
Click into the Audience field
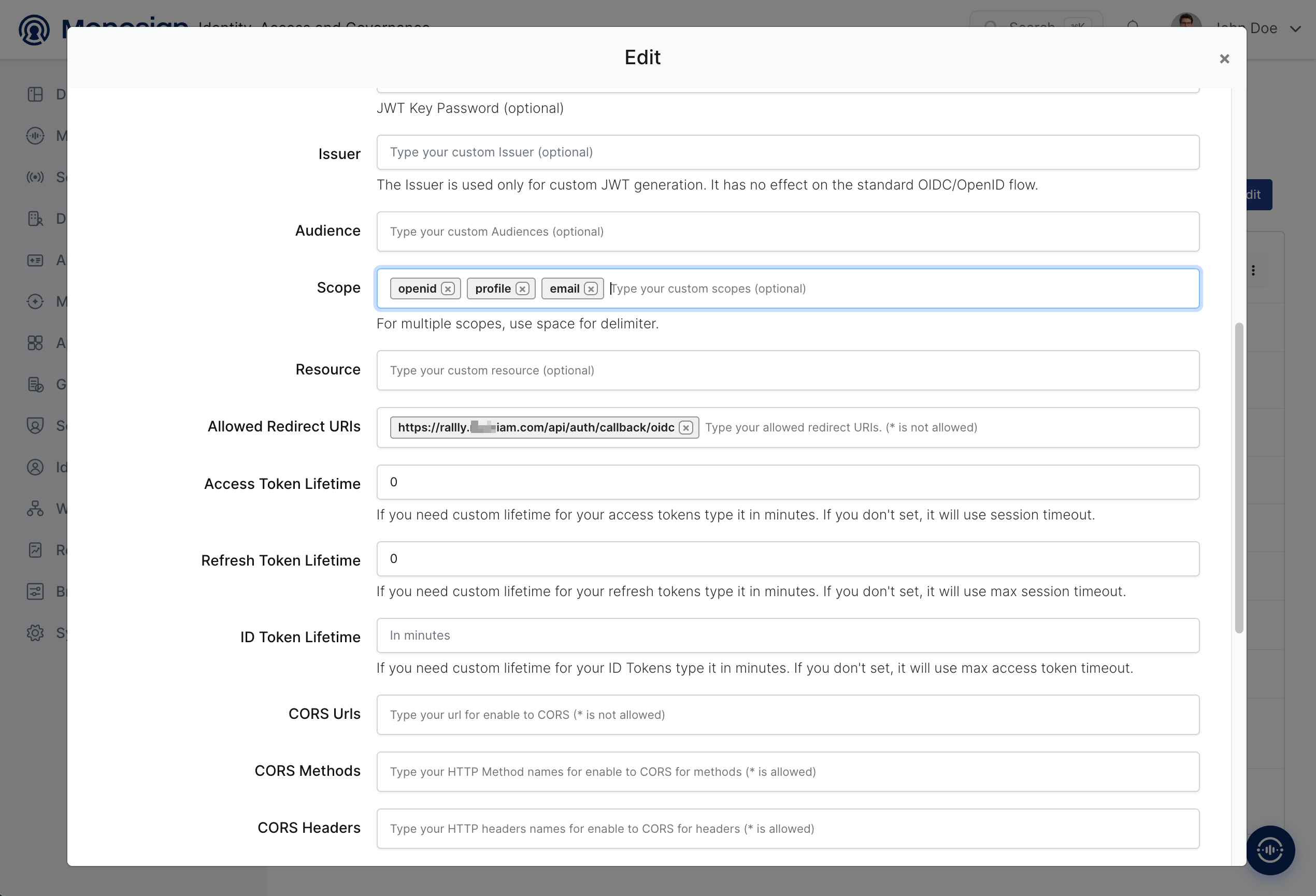(x=788, y=232)
